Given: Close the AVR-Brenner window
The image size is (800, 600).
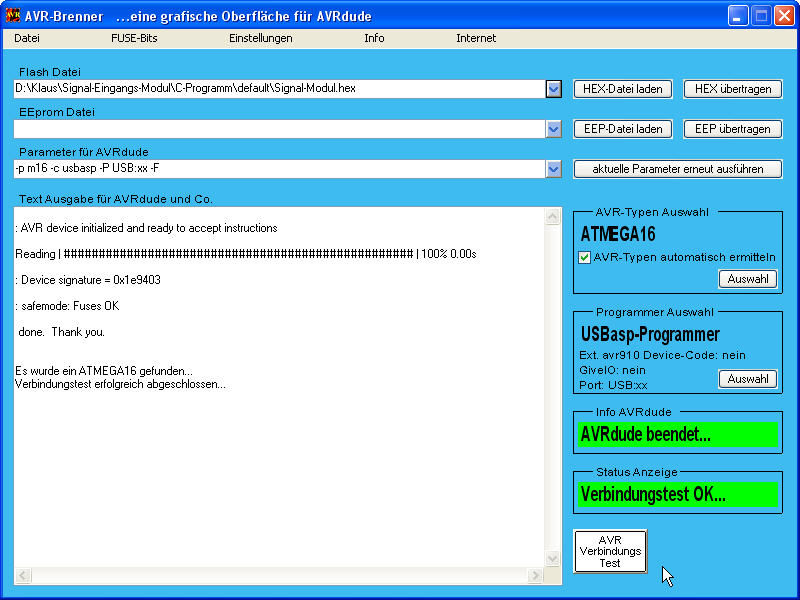Looking at the screenshot, I should 784,16.
